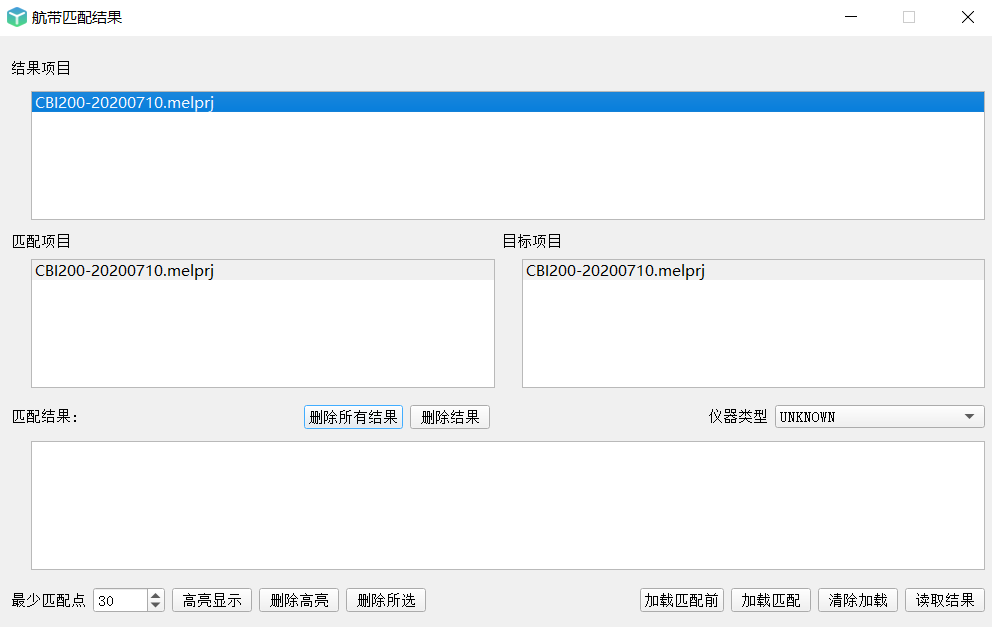Click 删除结果 button
This screenshot has height=627, width=992.
tap(450, 417)
